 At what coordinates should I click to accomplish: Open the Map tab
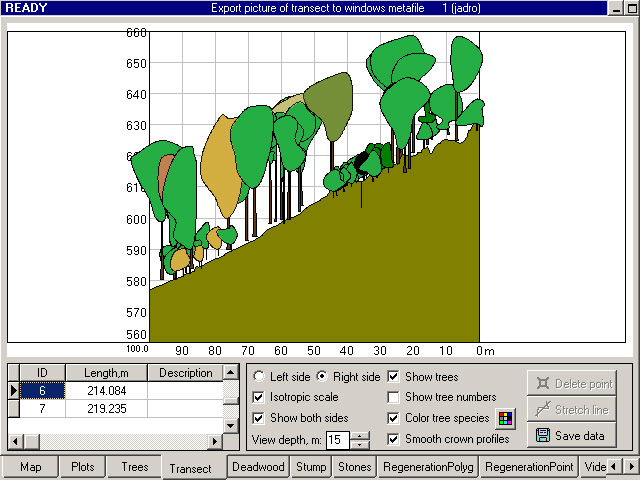coord(31,467)
